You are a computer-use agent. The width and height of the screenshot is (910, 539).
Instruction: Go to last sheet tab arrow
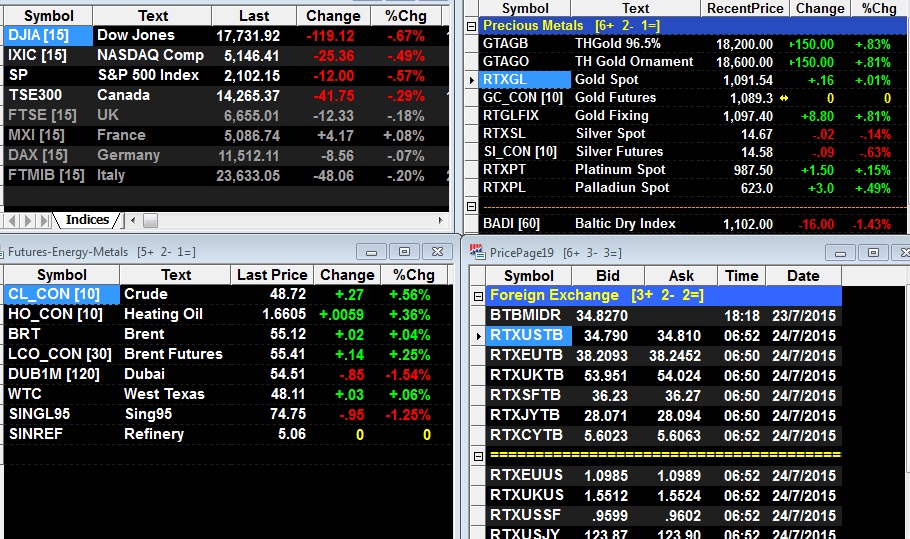click(x=46, y=220)
